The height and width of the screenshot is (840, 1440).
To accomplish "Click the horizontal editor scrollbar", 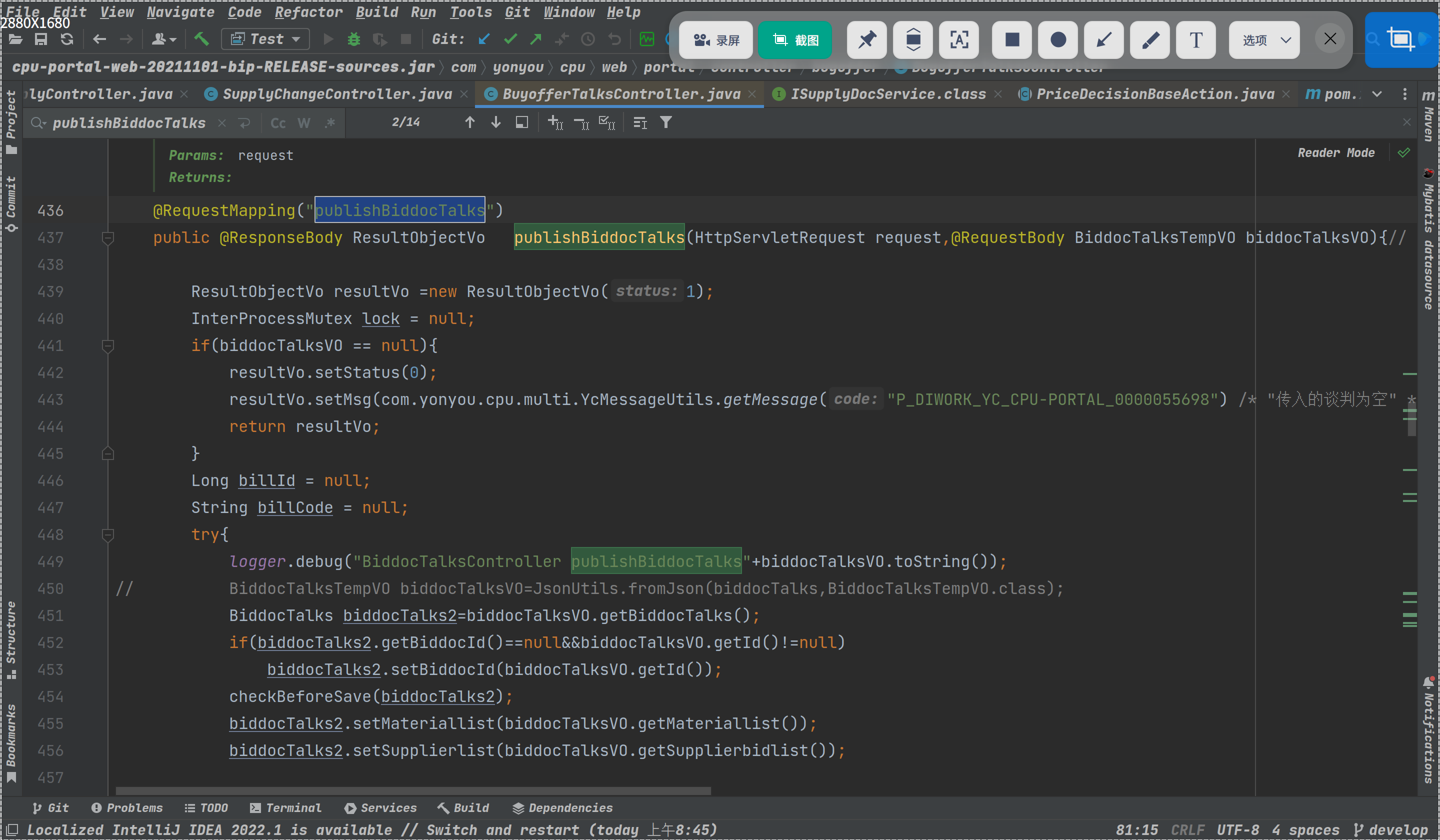I will point(413,791).
